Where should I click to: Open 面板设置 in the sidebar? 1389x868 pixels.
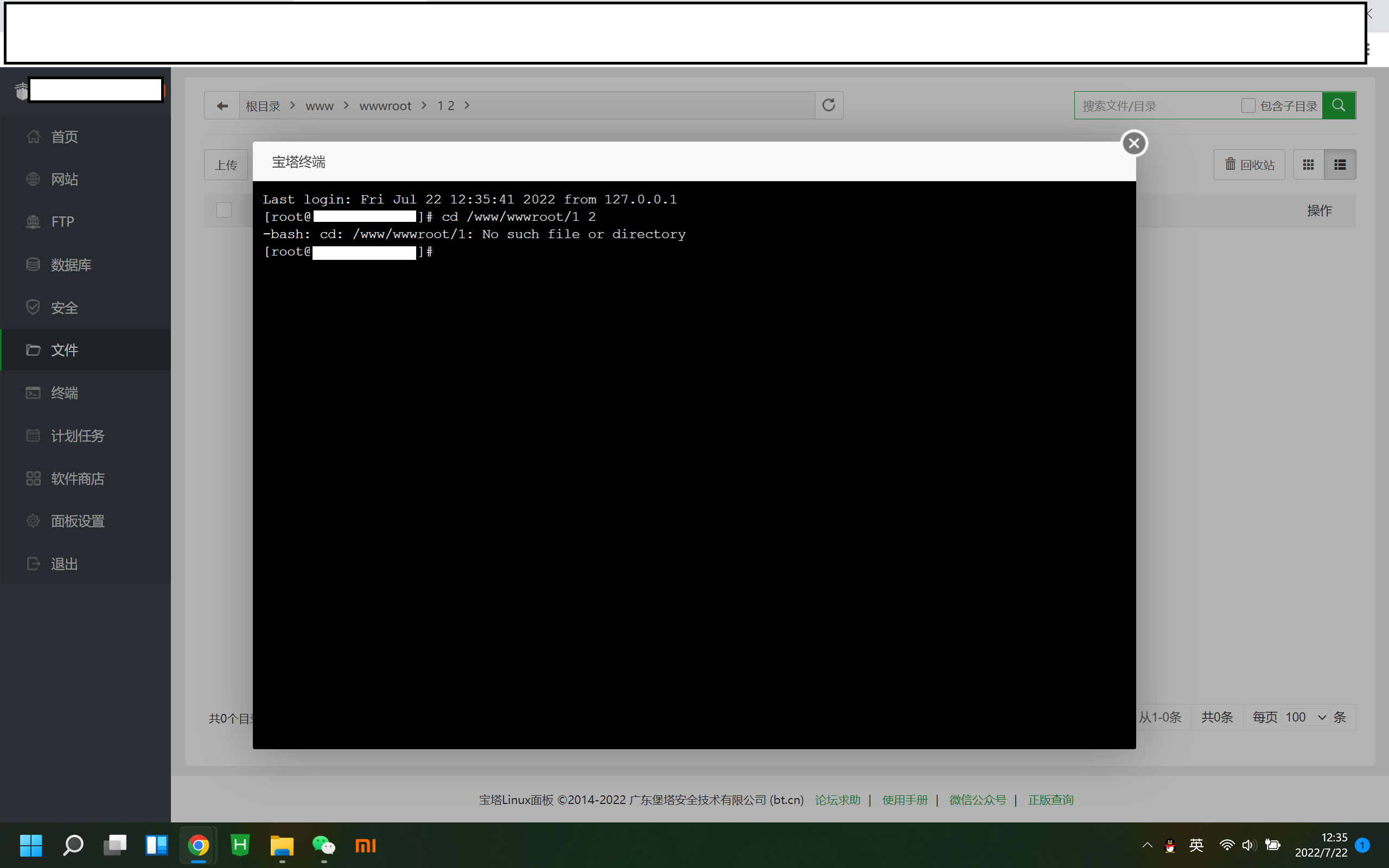[86, 521]
